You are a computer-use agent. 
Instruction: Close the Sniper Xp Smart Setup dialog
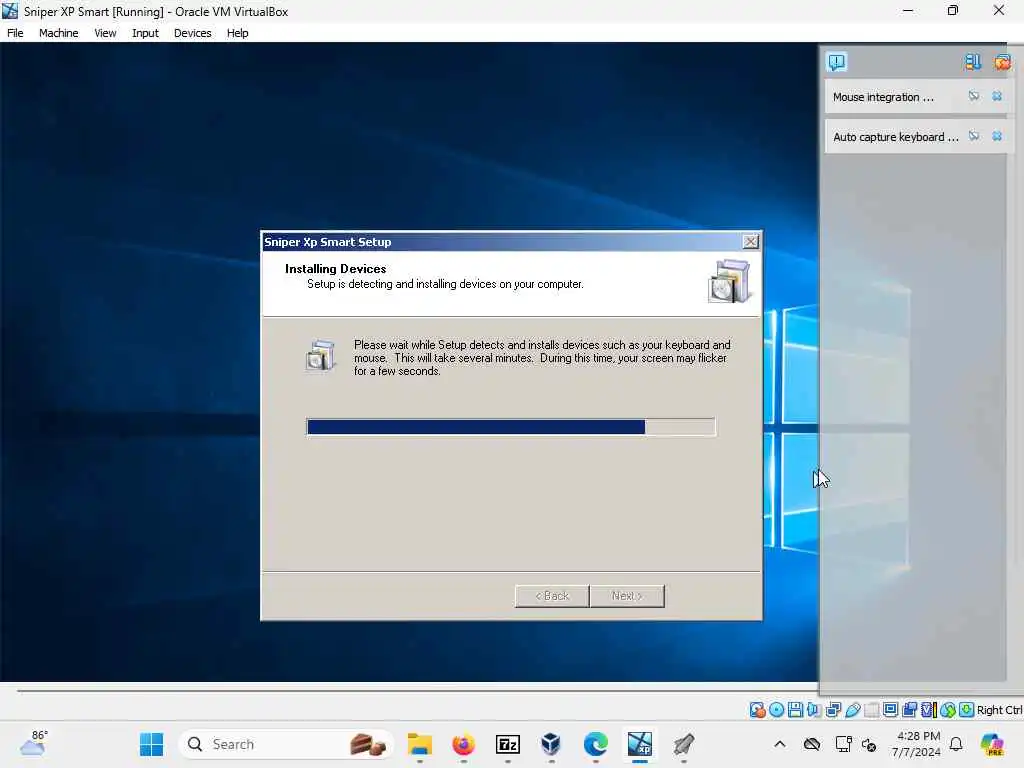coord(751,242)
